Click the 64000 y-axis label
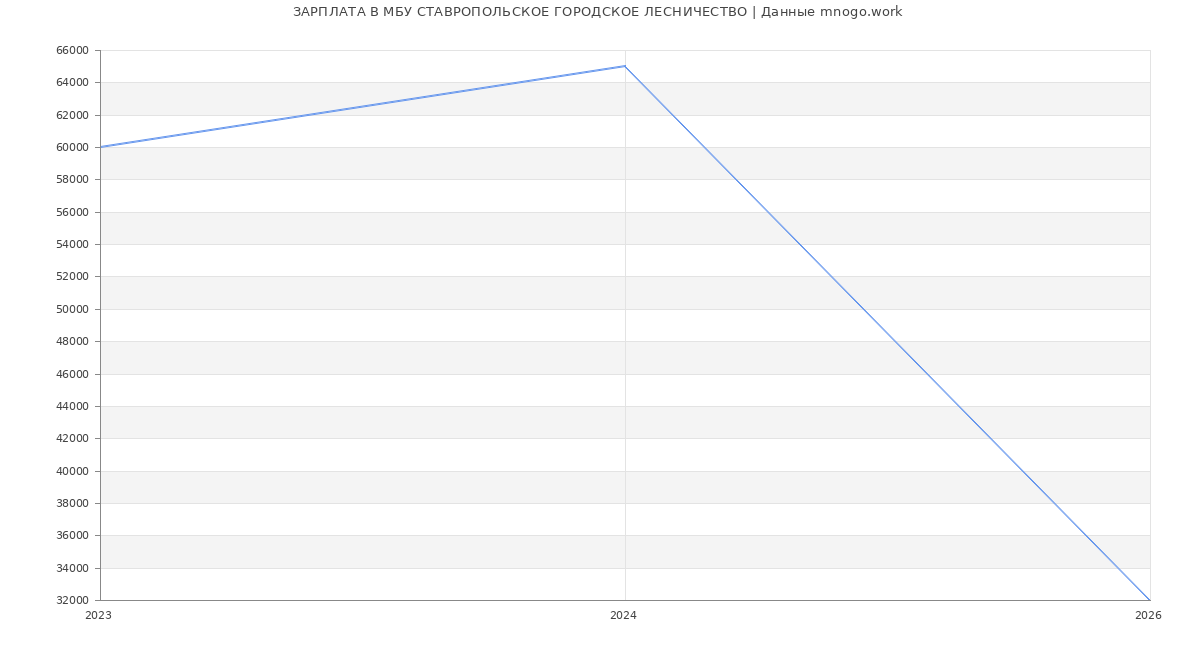This screenshot has height=650, width=1200. coord(72,82)
